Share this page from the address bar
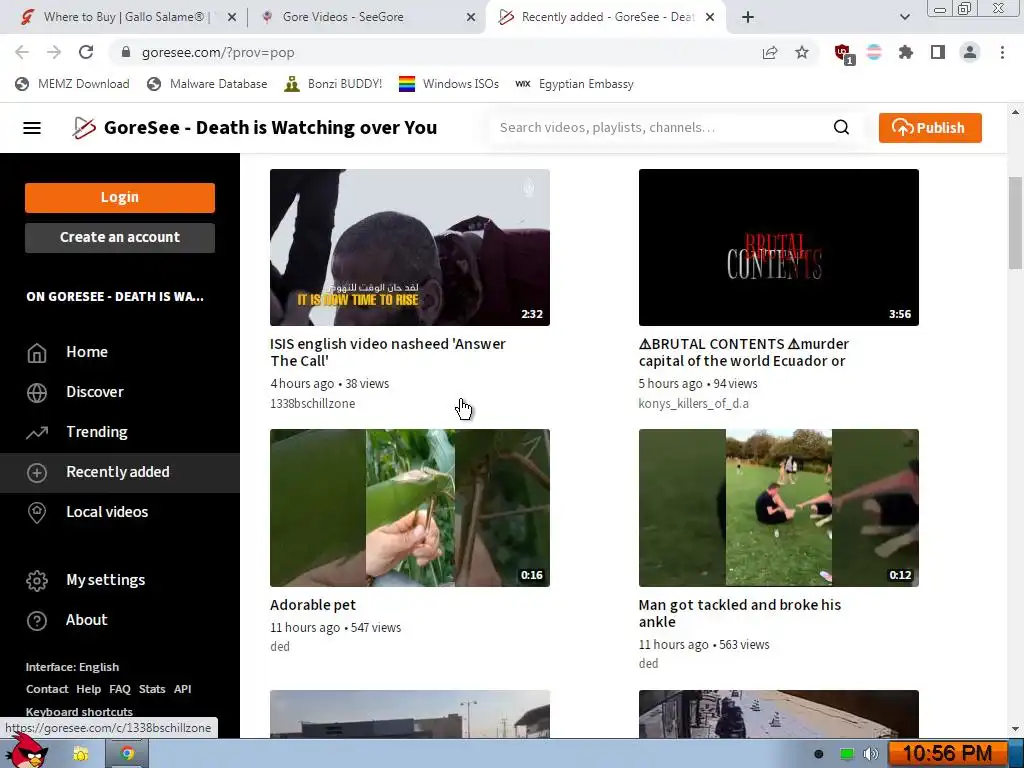Viewport: 1024px width, 768px height. tap(770, 52)
